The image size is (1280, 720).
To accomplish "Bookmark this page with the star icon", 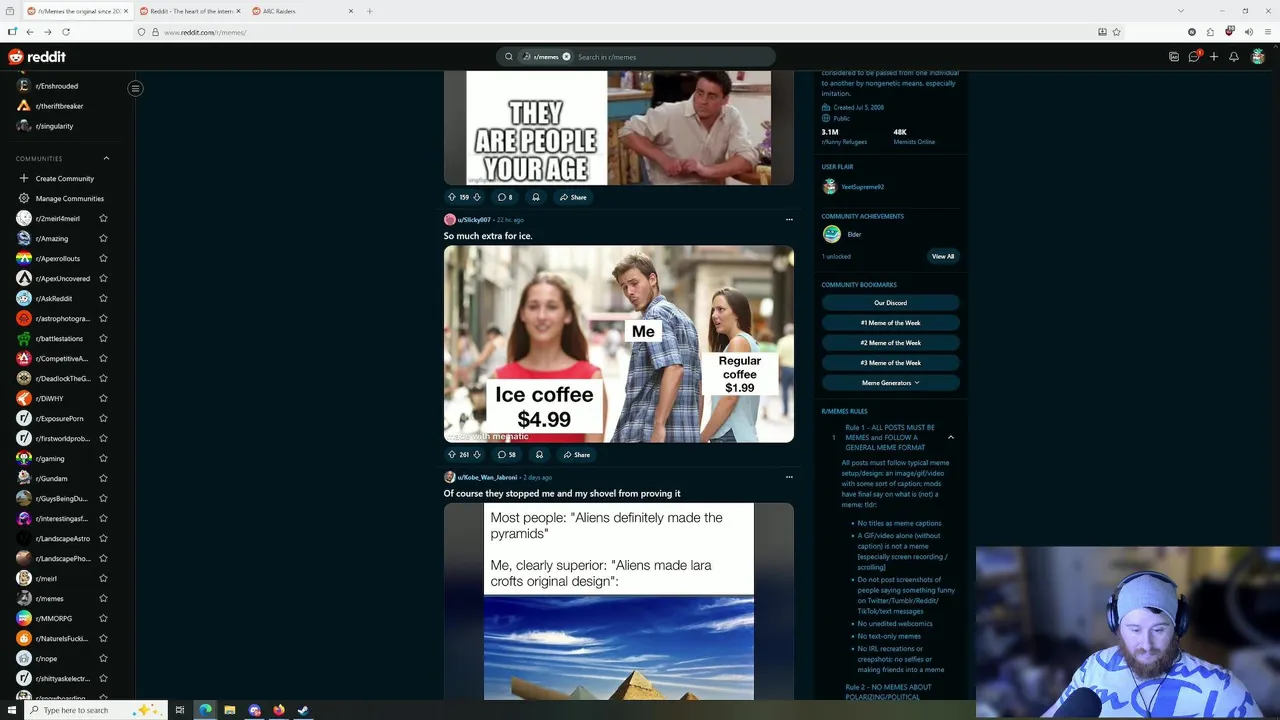I will [x=1116, y=32].
